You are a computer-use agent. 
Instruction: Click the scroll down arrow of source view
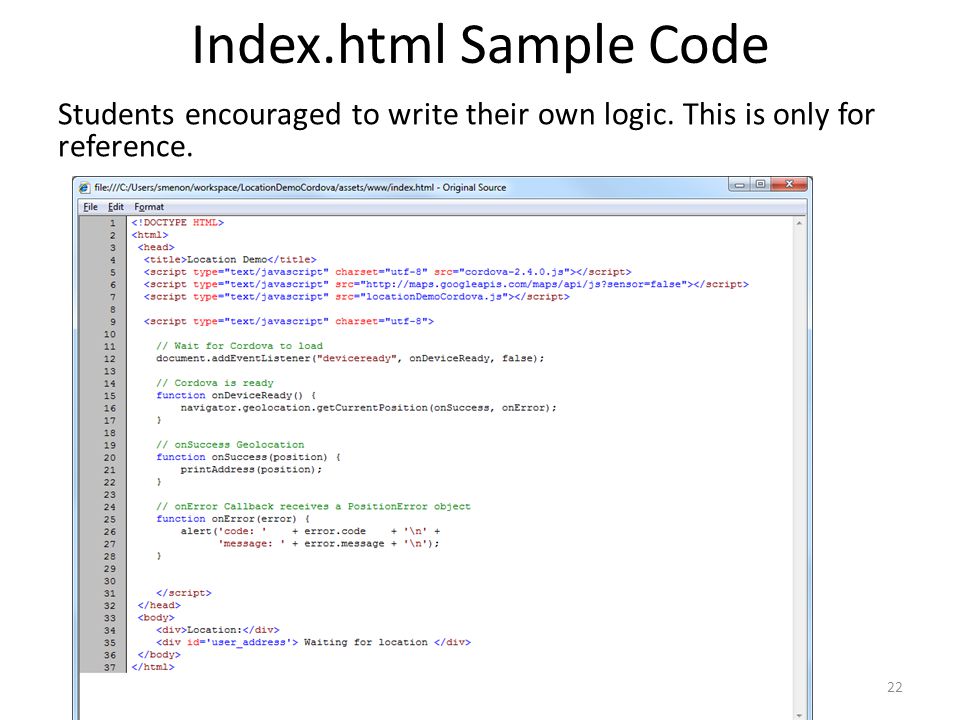coord(799,714)
